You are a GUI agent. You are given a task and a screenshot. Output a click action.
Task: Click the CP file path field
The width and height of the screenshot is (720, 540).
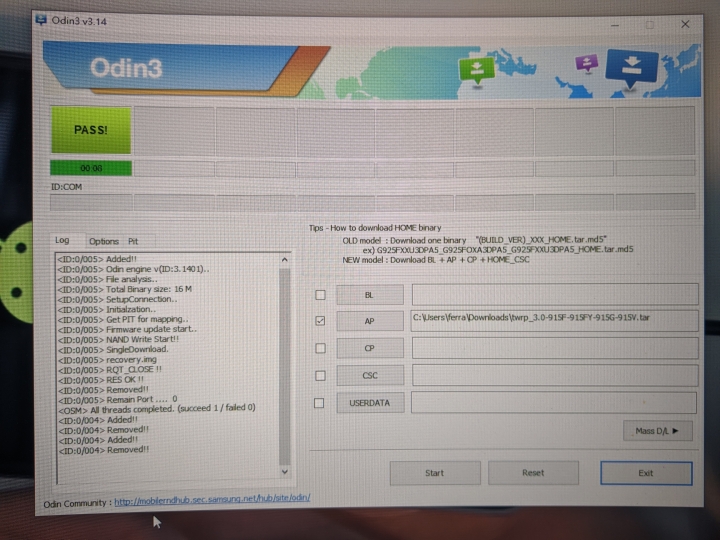tap(555, 348)
